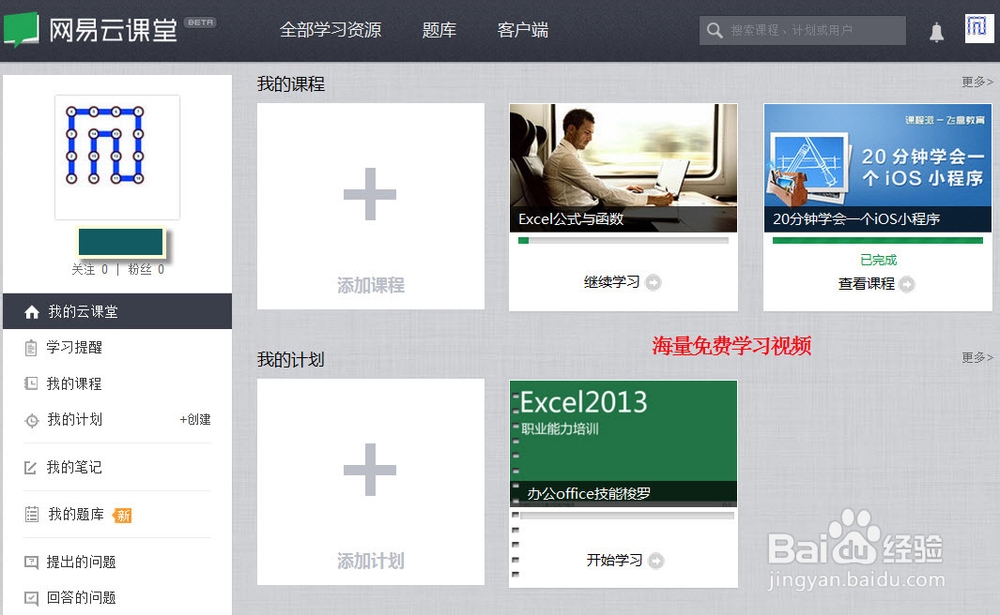This screenshot has width=1000, height=615.
Task: Select 我的云课堂 in the sidebar
Action: 117,311
